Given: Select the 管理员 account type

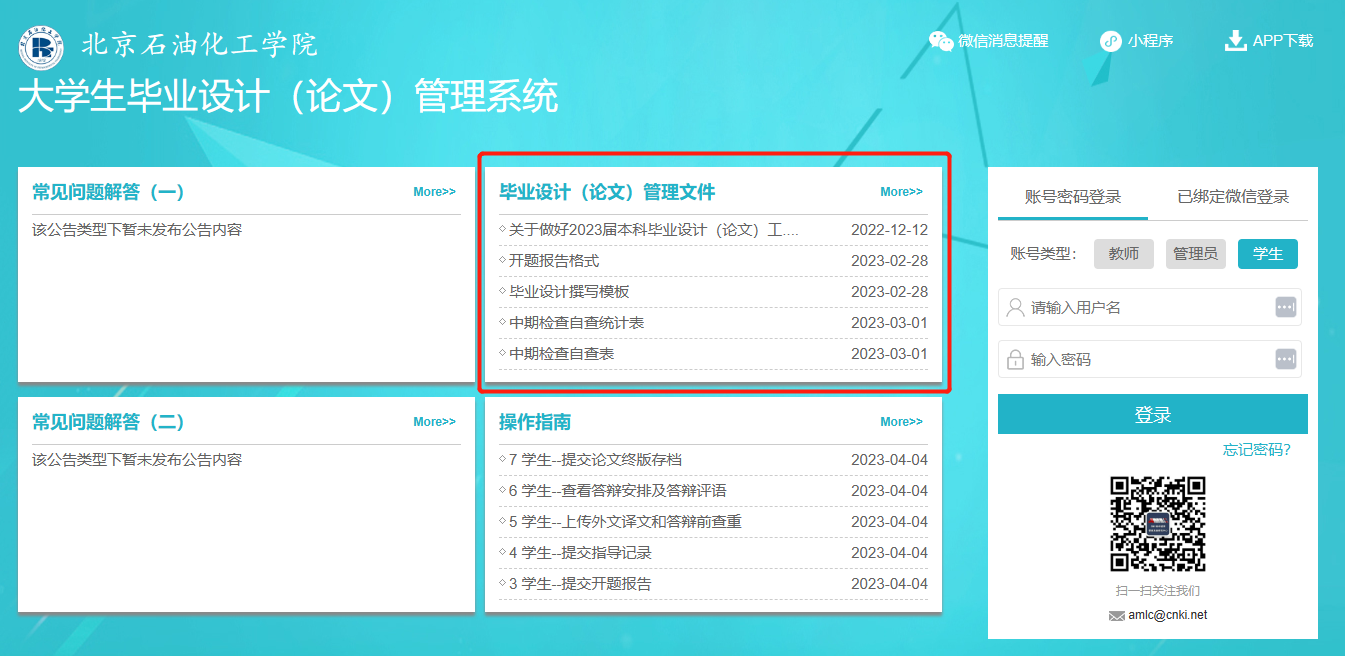Looking at the screenshot, I should point(1195,254).
